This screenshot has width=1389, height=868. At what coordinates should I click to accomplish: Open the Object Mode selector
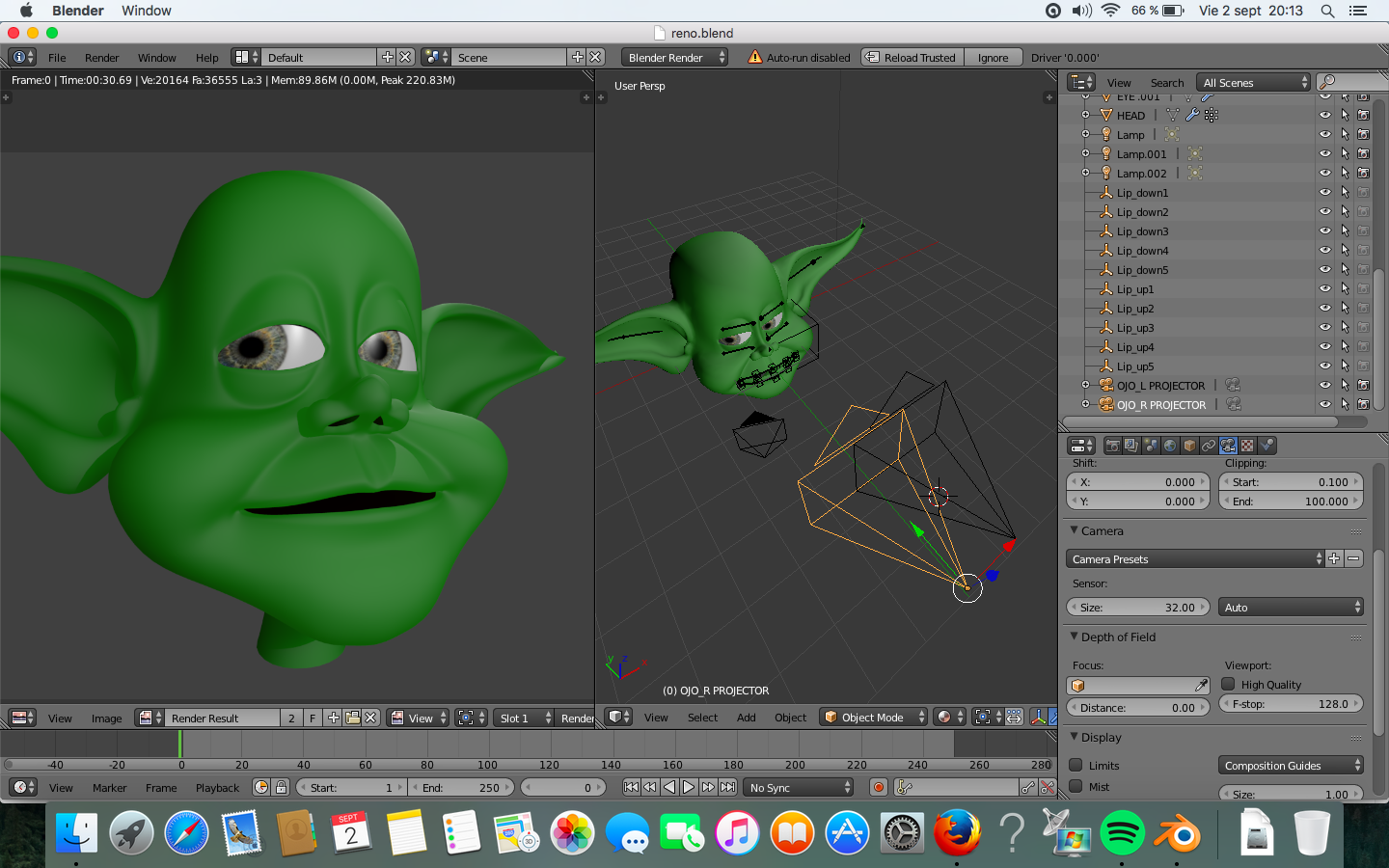click(873, 717)
